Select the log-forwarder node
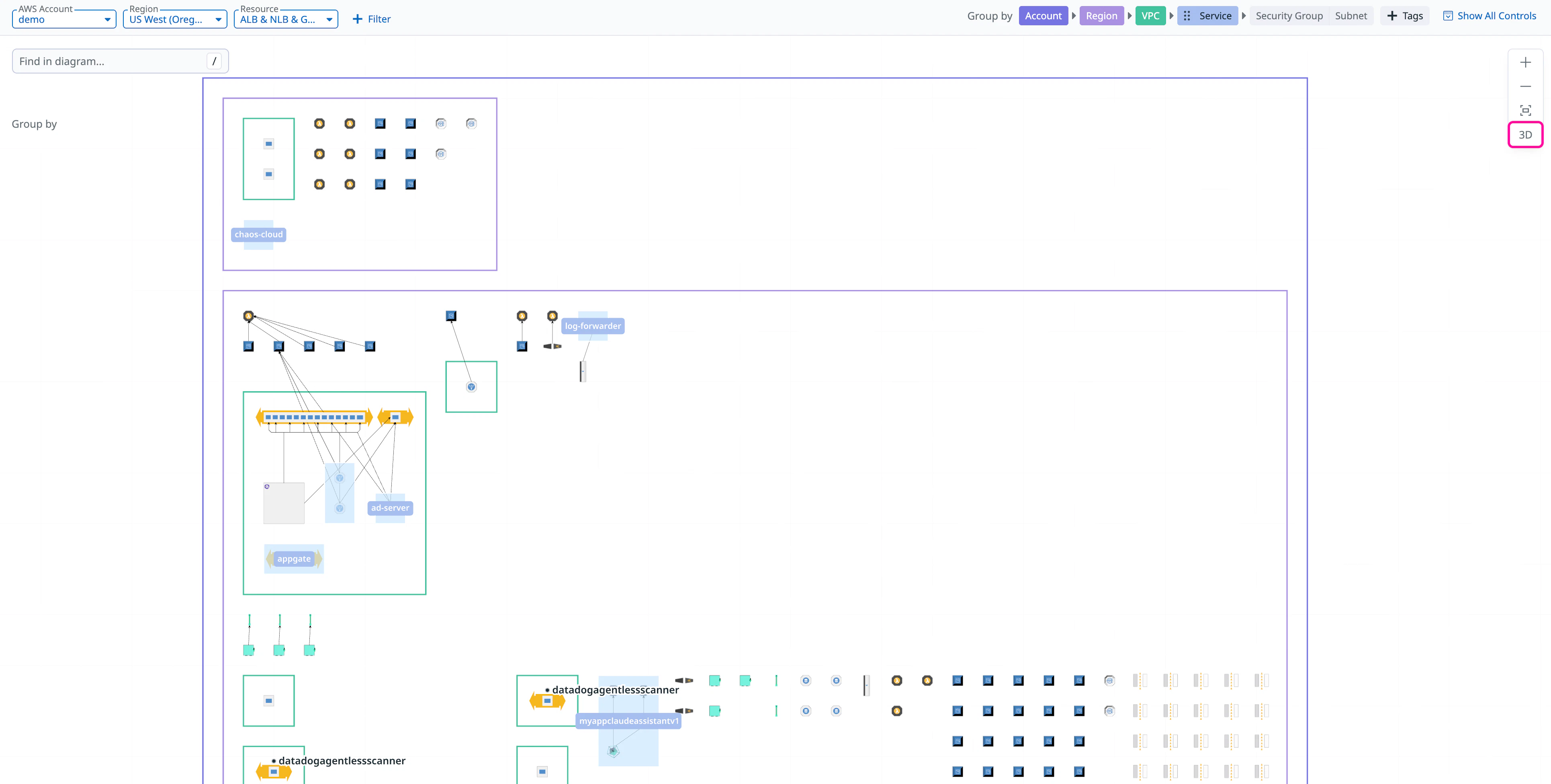This screenshot has height=784, width=1551. [x=592, y=326]
